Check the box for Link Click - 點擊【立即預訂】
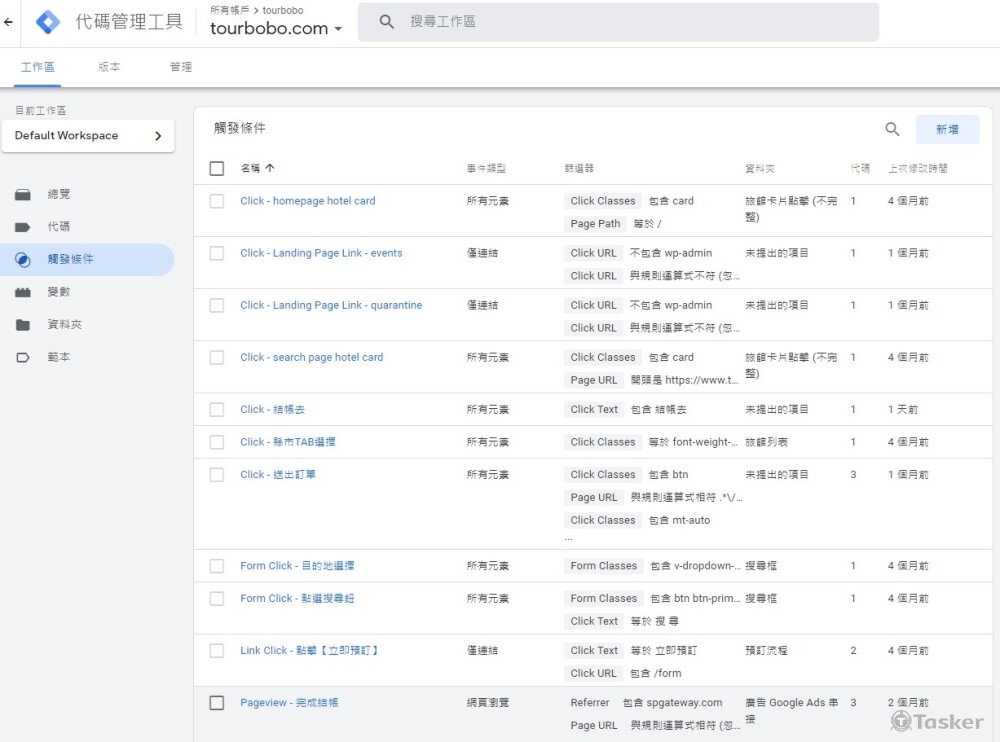 (217, 651)
